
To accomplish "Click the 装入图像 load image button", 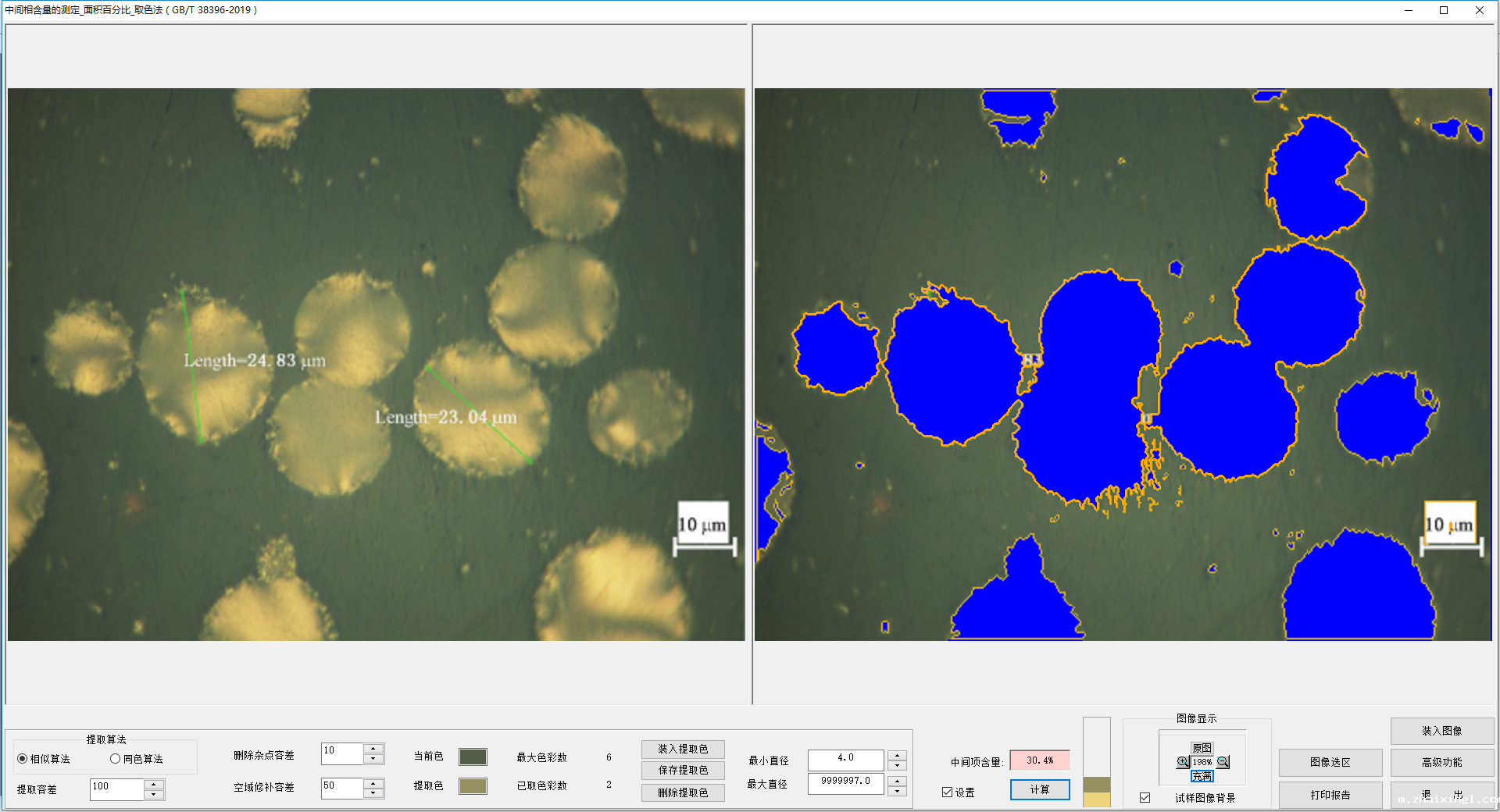I will pos(1441,731).
